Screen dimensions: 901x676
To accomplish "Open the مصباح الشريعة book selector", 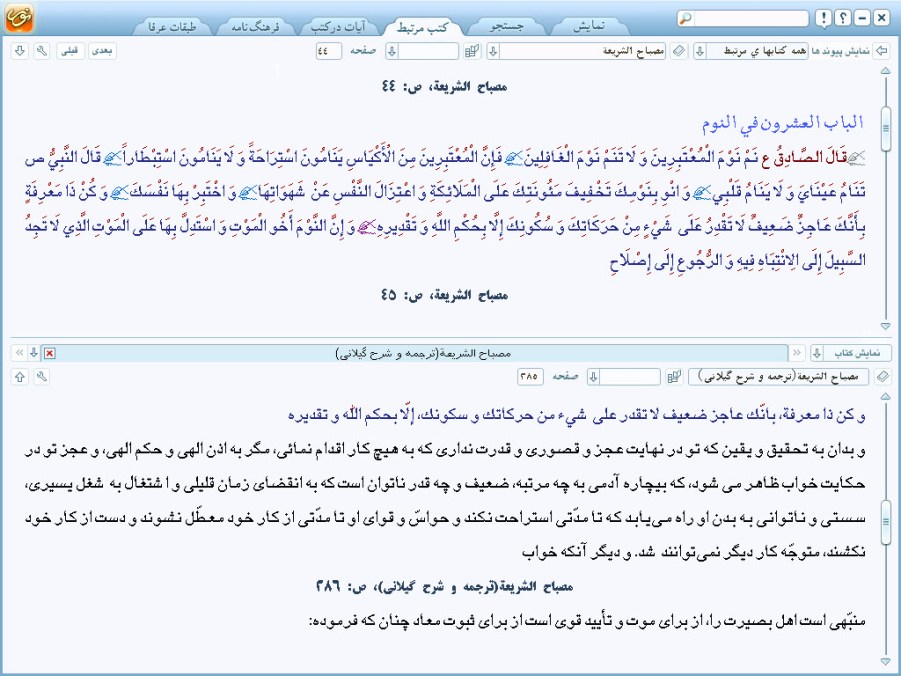I will (583, 51).
